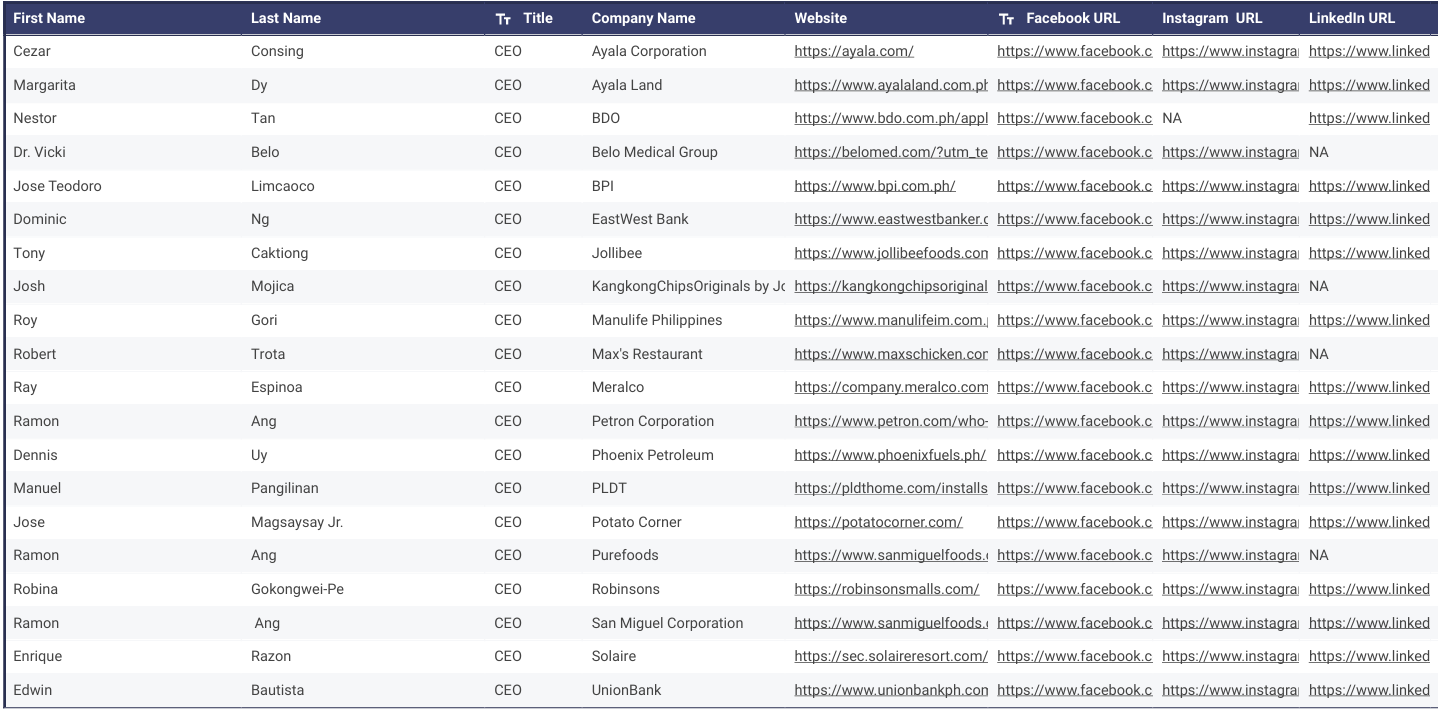This screenshot has width=1438, height=713.
Task: Select the first name cell Margarita
Action: click(44, 85)
